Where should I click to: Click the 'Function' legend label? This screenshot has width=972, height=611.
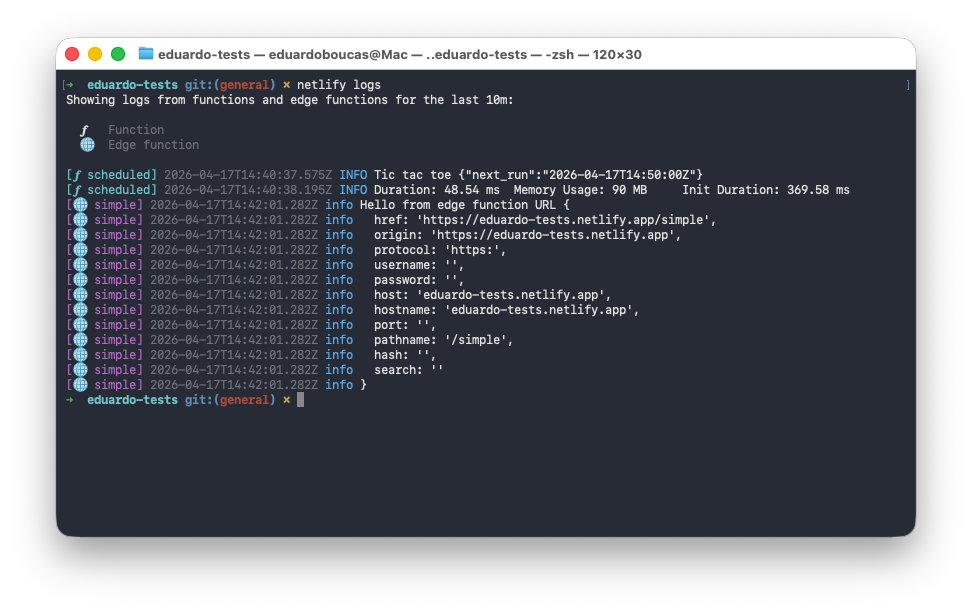click(136, 130)
